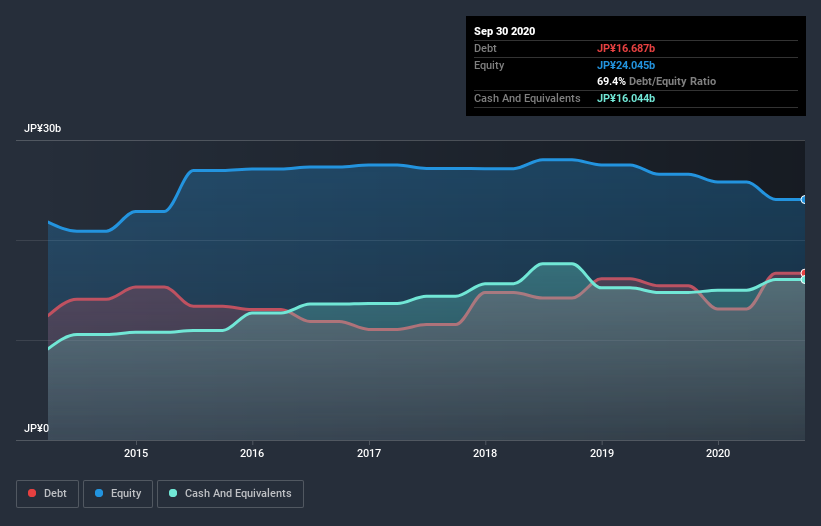Viewport: 821px width, 526px height.
Task: Click the 69.4% Debt/Equity Ratio text
Action: (x=657, y=81)
